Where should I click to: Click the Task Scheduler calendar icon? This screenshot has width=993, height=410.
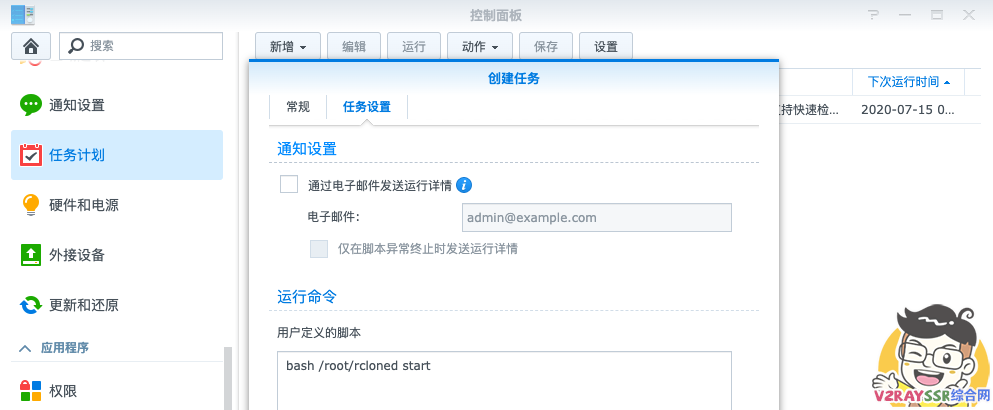coord(31,155)
